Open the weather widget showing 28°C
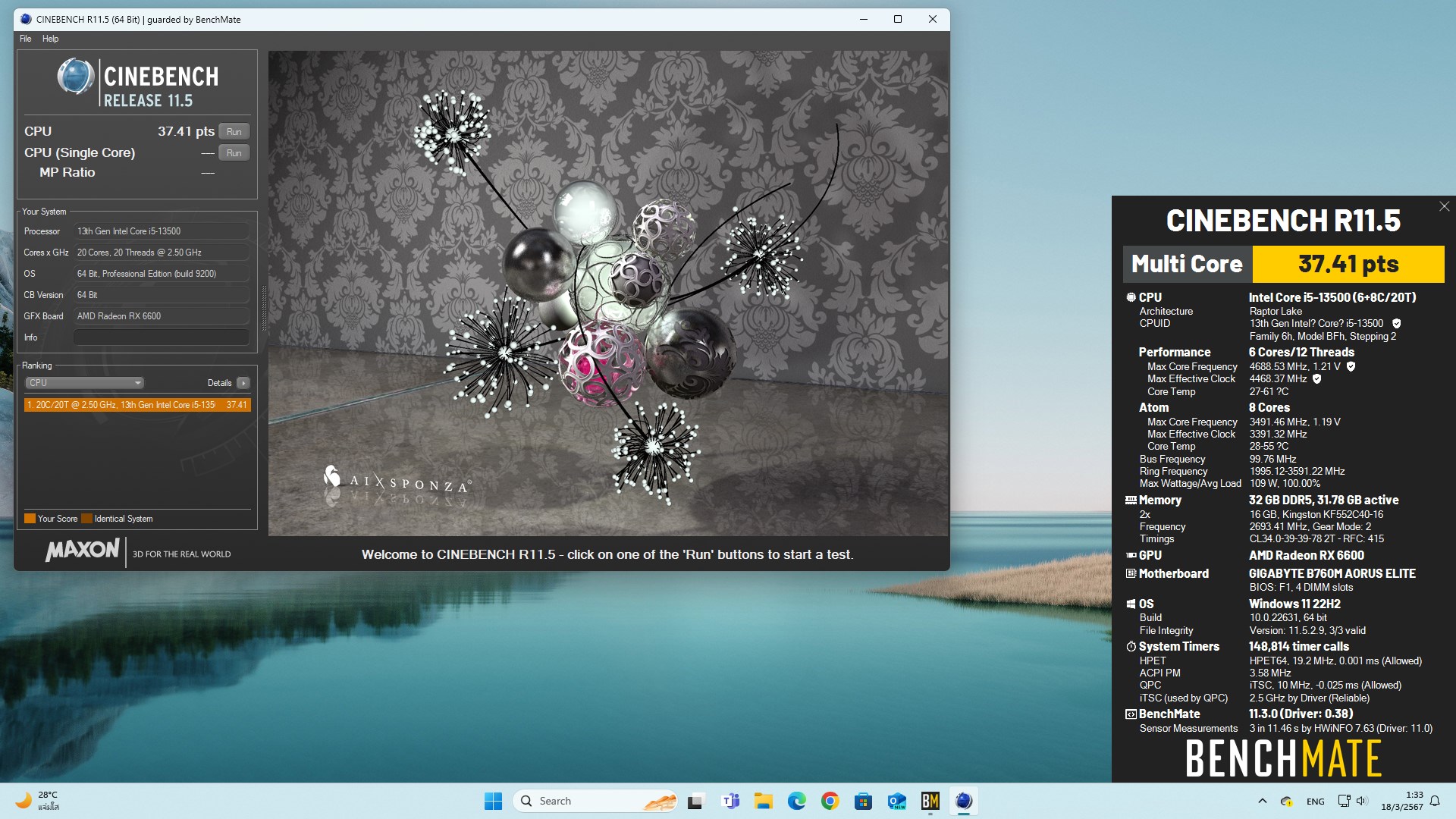This screenshot has height=819, width=1456. [x=38, y=801]
